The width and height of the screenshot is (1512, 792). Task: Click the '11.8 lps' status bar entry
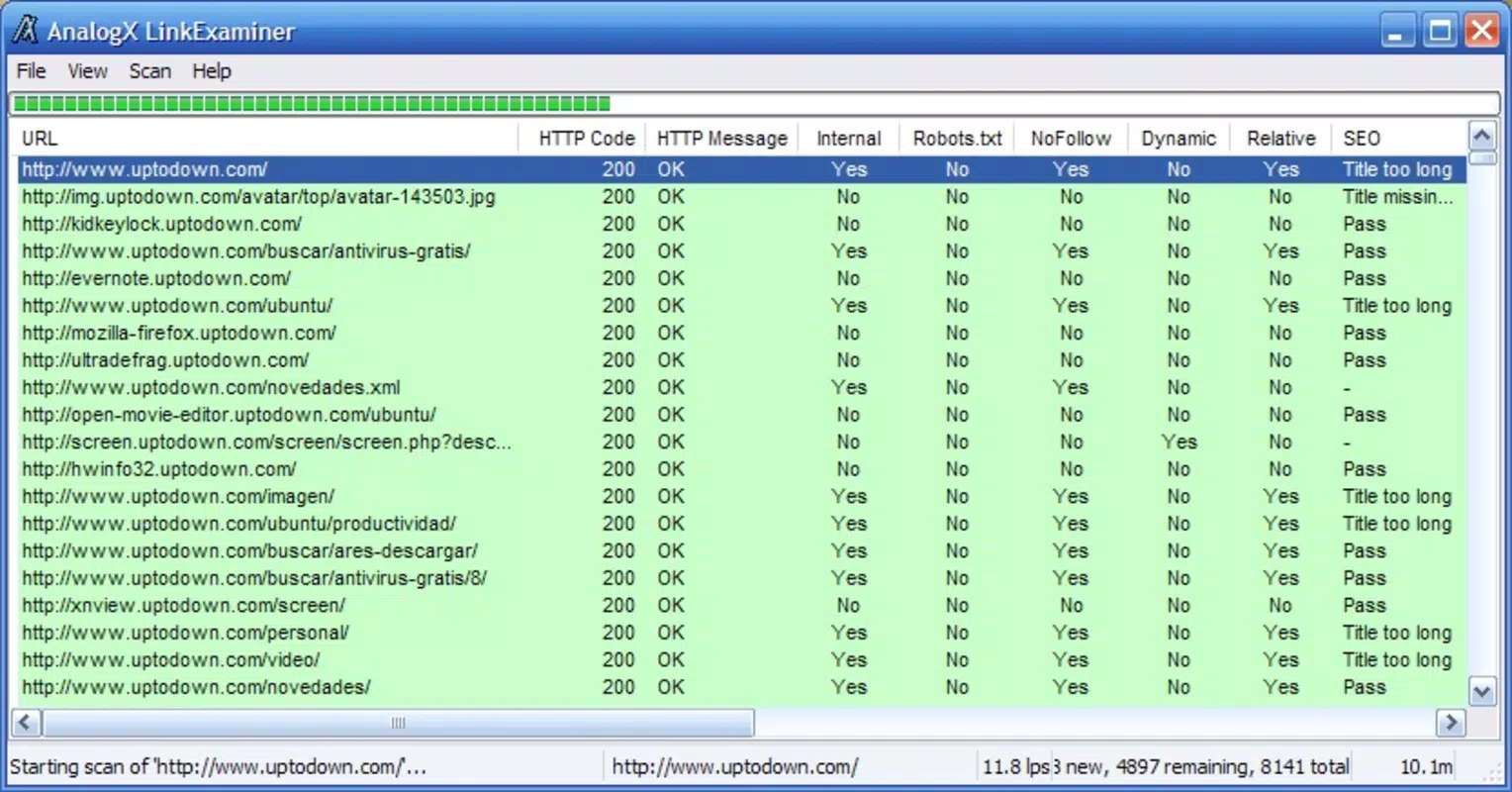pyautogui.click(x=1015, y=766)
